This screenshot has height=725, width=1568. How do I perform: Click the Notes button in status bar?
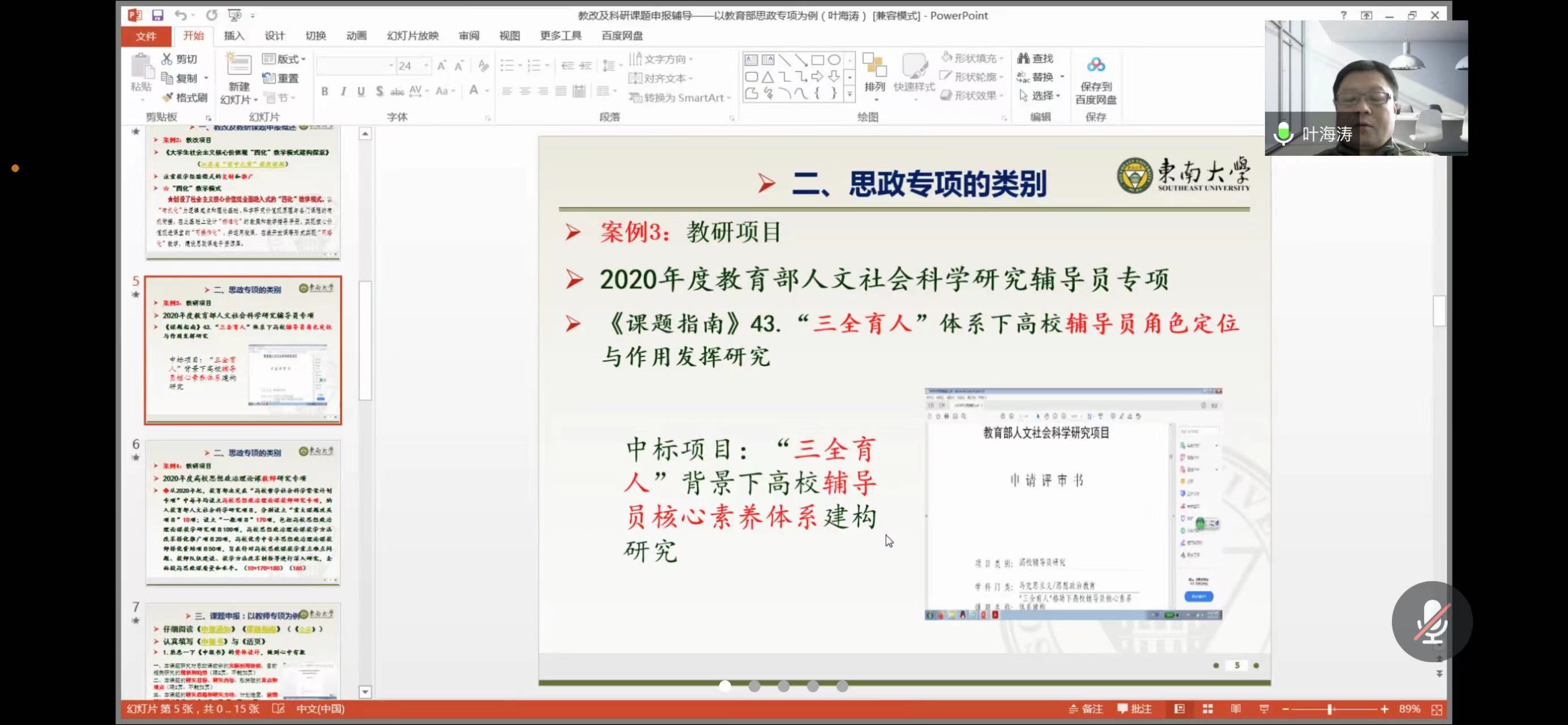1086,709
